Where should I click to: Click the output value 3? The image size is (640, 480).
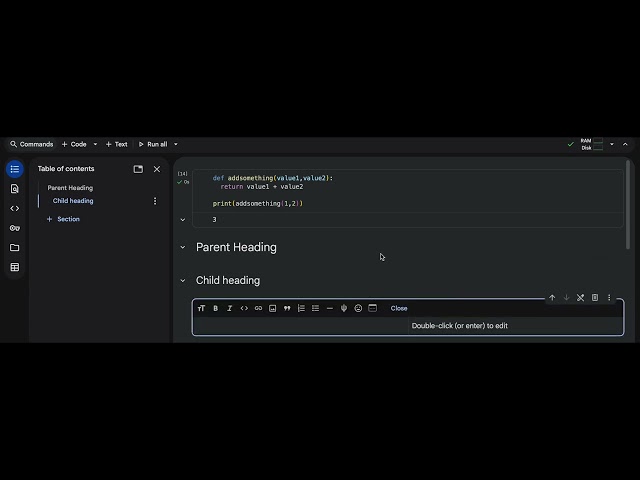pyautogui.click(x=214, y=220)
